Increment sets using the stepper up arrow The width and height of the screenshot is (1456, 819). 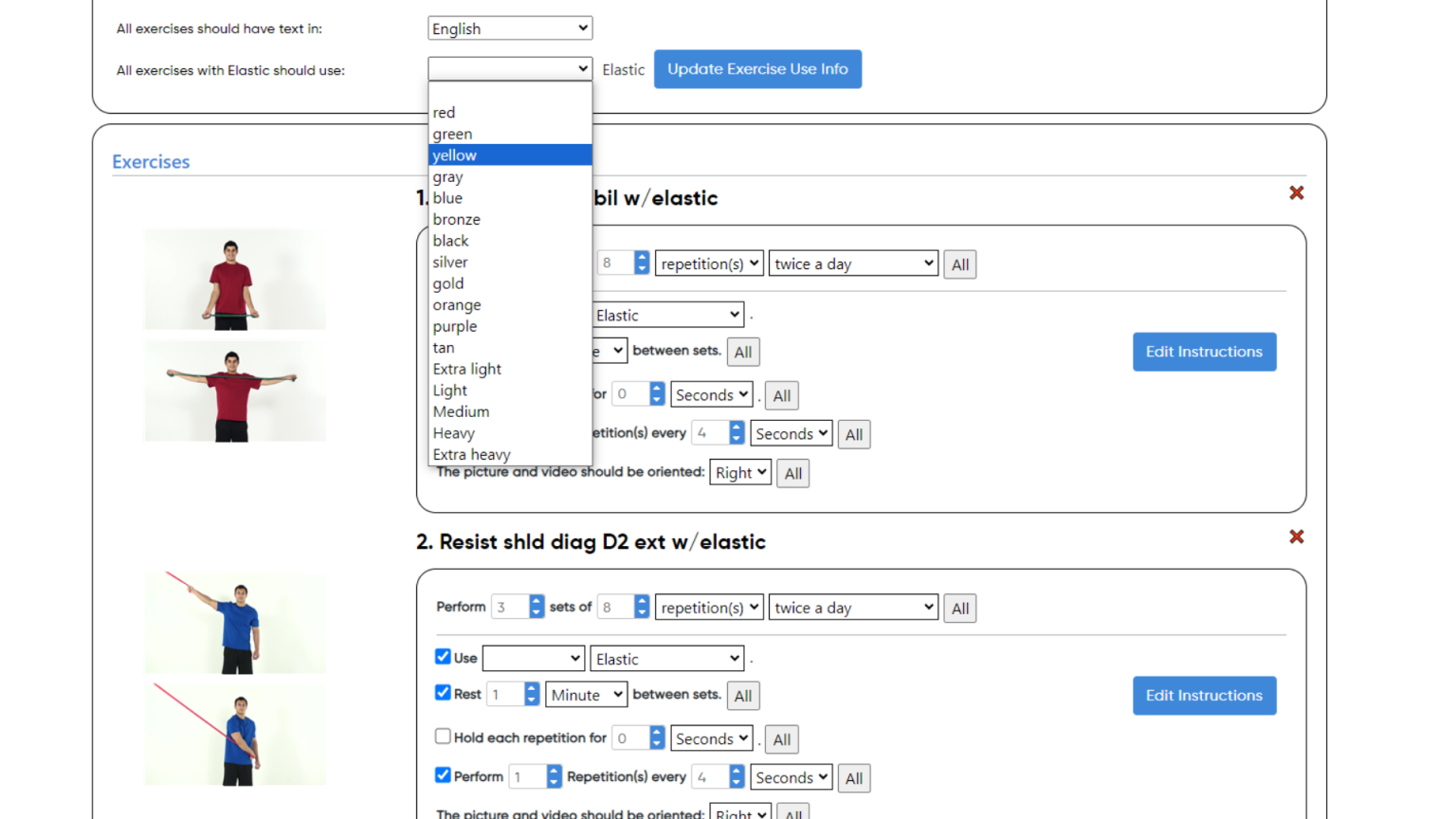tap(537, 601)
